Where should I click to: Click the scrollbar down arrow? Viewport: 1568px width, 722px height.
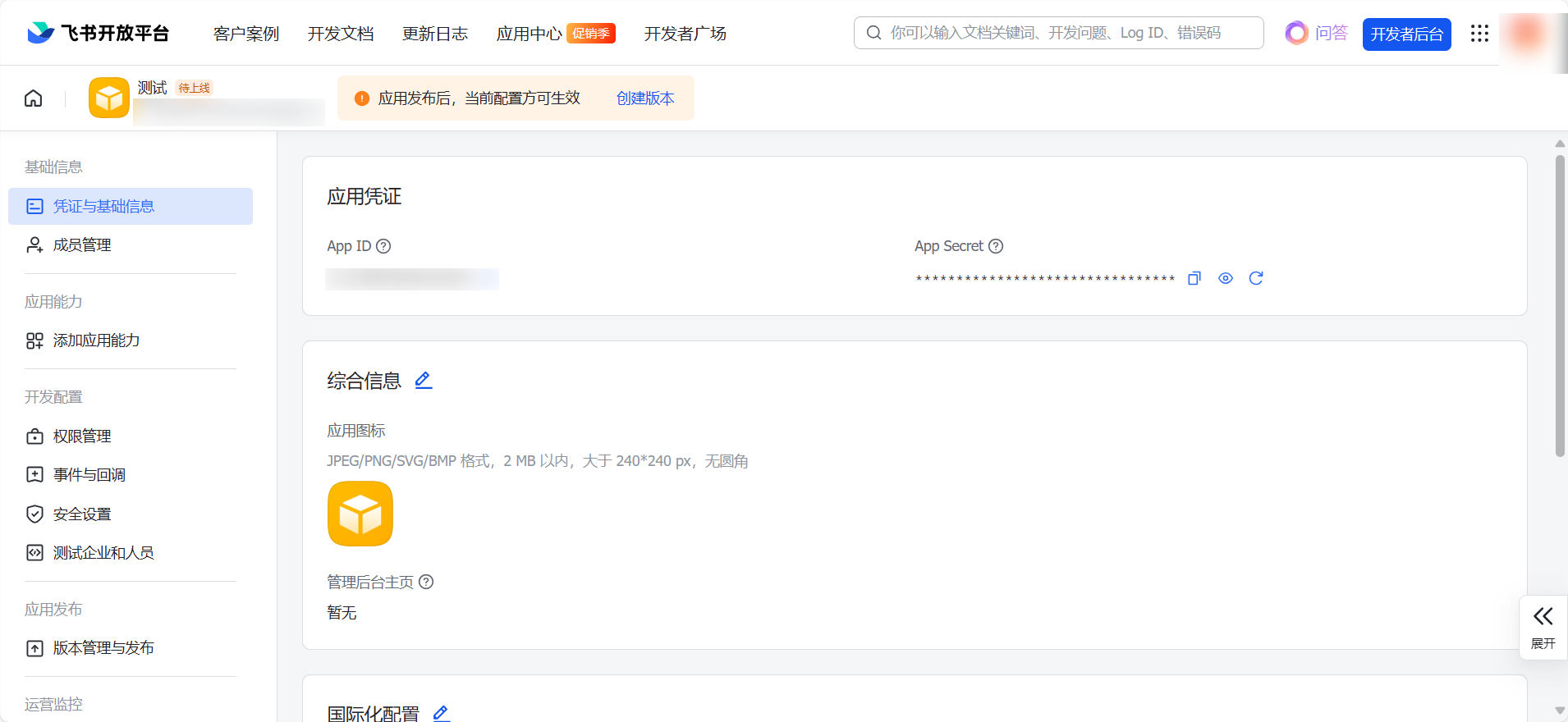pyautogui.click(x=1560, y=711)
